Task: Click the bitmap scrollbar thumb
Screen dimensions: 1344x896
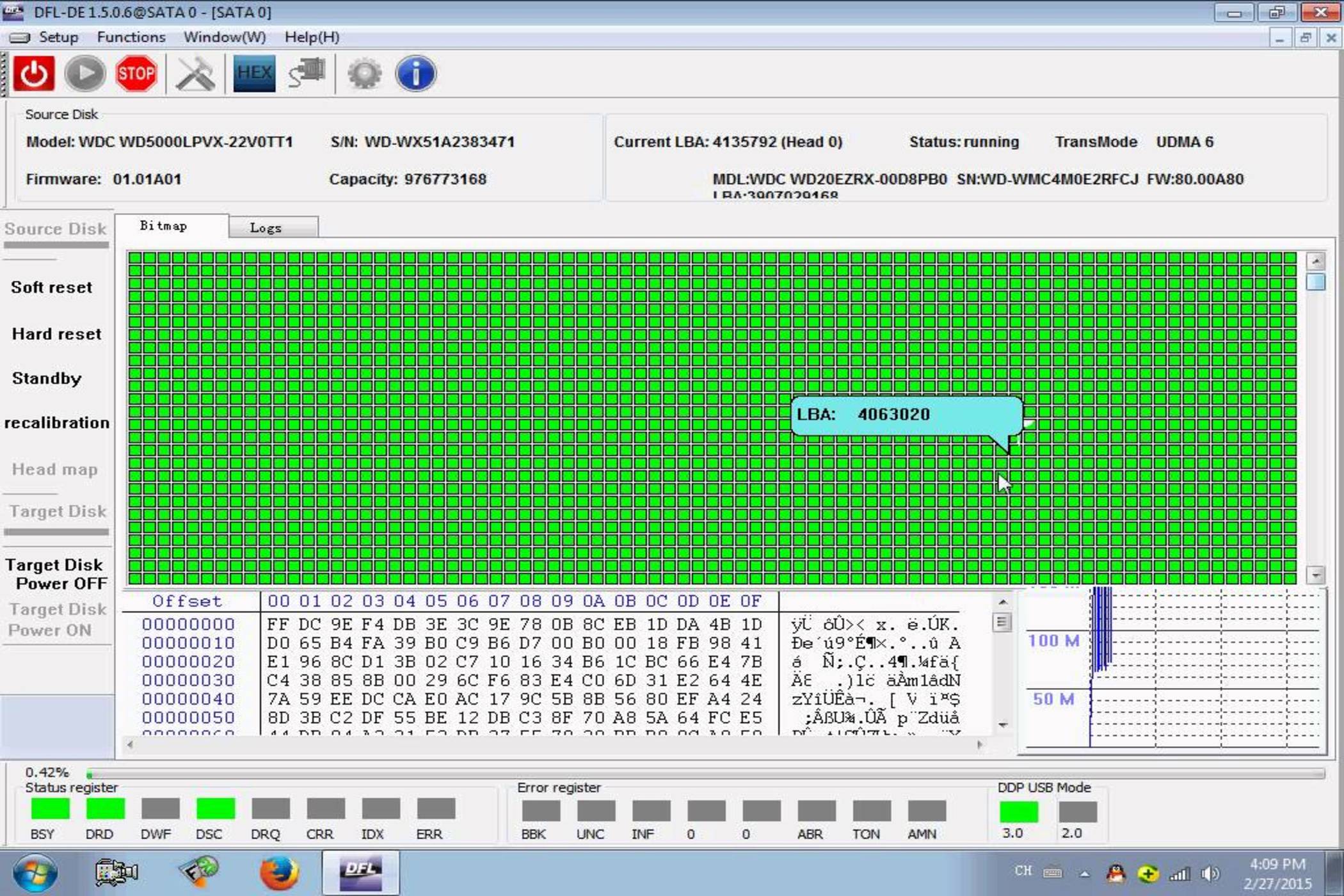Action: [1316, 282]
